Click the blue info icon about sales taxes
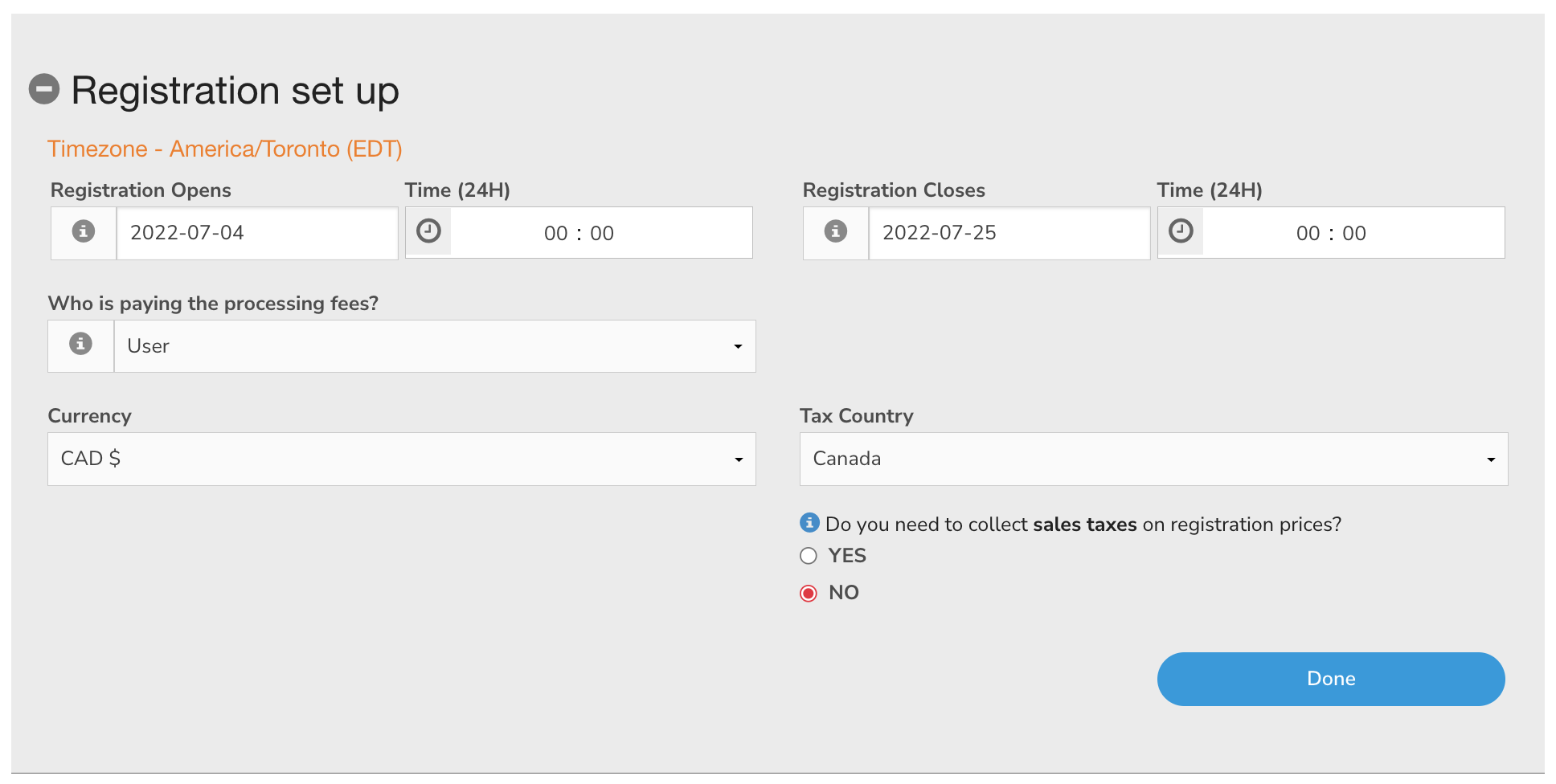Viewport: 1556px width, 784px height. 809,523
